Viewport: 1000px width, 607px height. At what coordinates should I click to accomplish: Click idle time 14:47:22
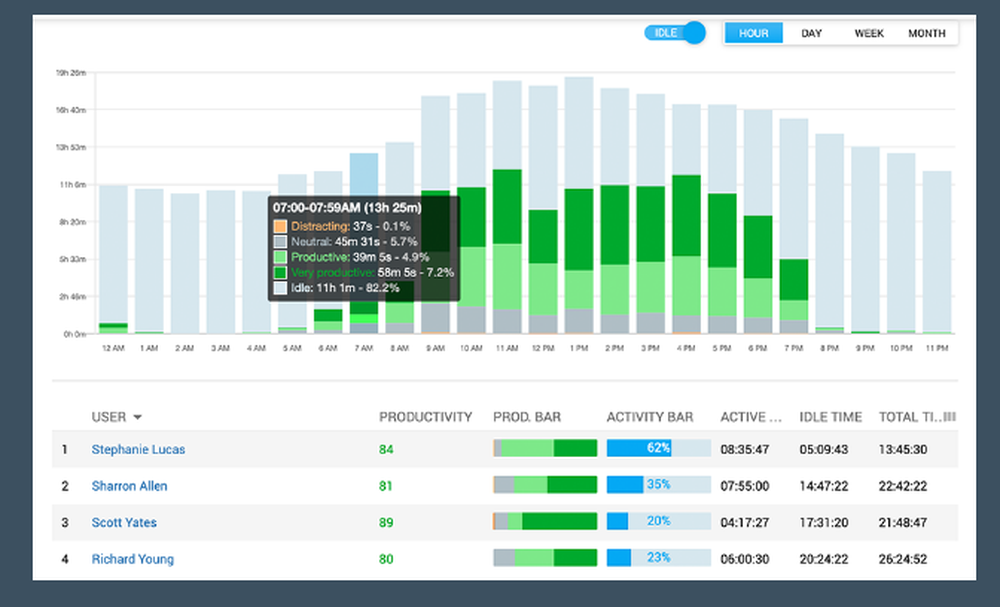pos(824,486)
